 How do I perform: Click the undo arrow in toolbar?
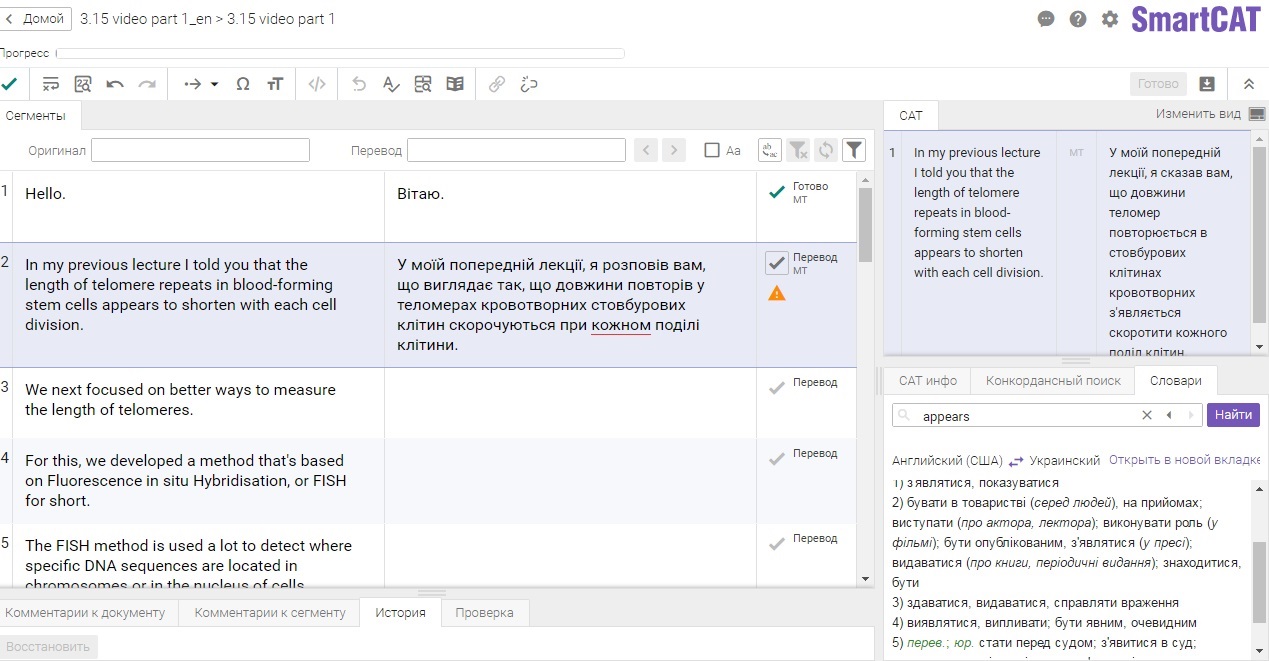tap(115, 84)
